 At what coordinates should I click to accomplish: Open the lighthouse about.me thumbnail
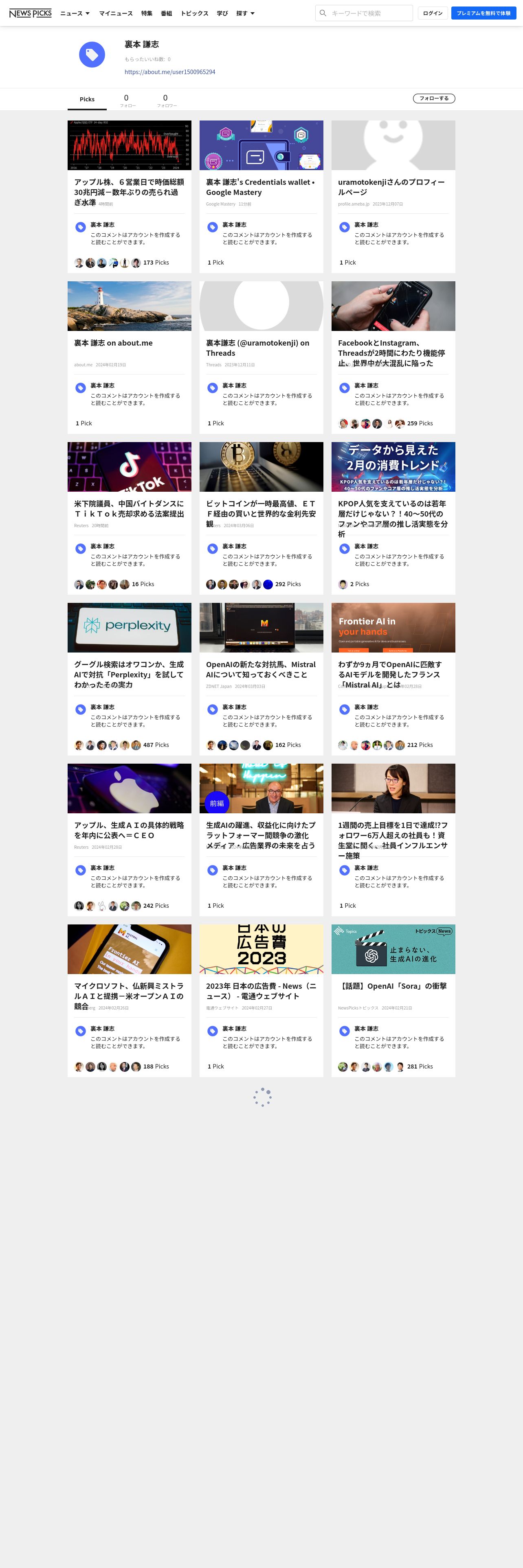click(x=130, y=306)
